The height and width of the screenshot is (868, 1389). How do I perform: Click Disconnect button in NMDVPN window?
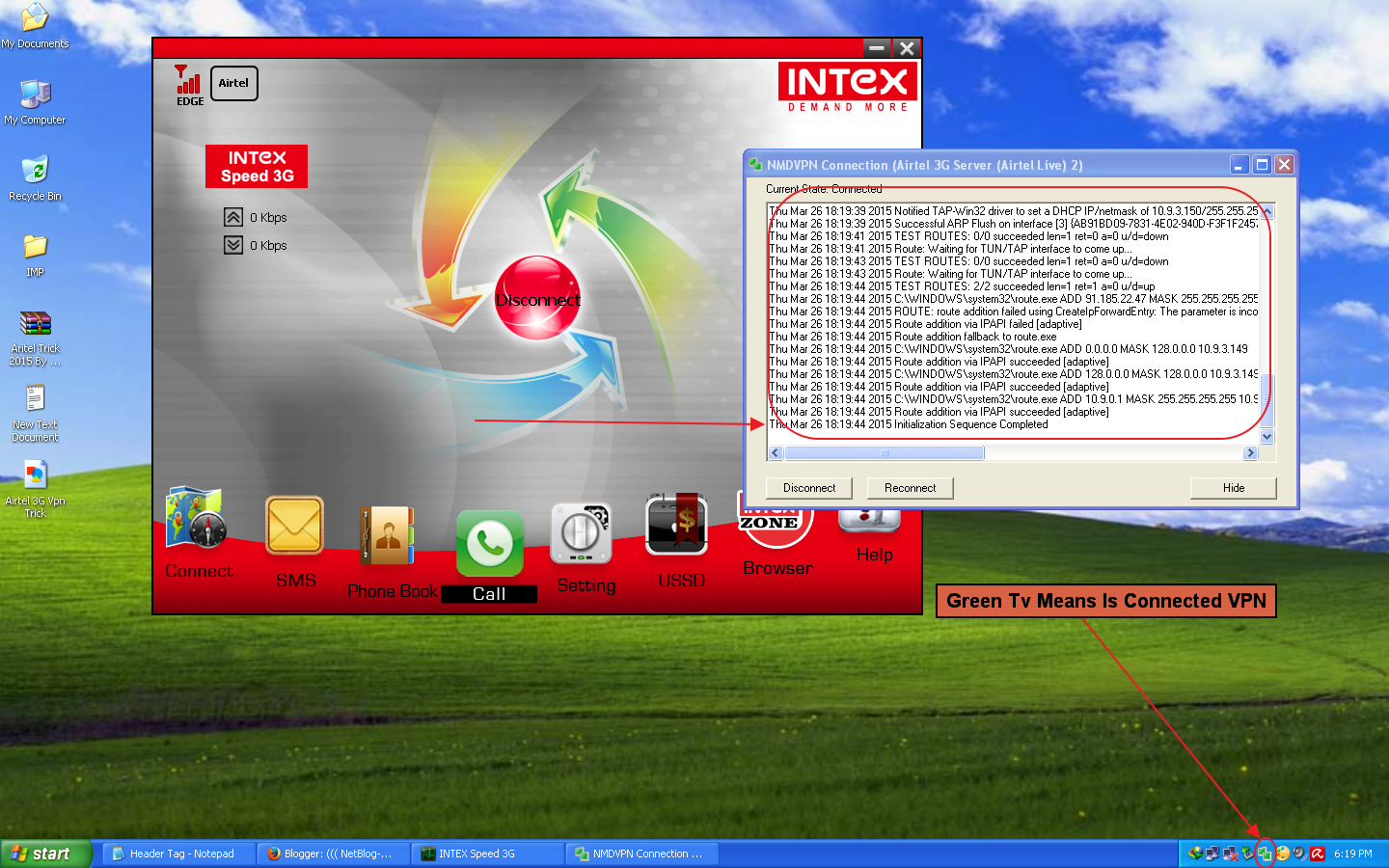coord(809,488)
